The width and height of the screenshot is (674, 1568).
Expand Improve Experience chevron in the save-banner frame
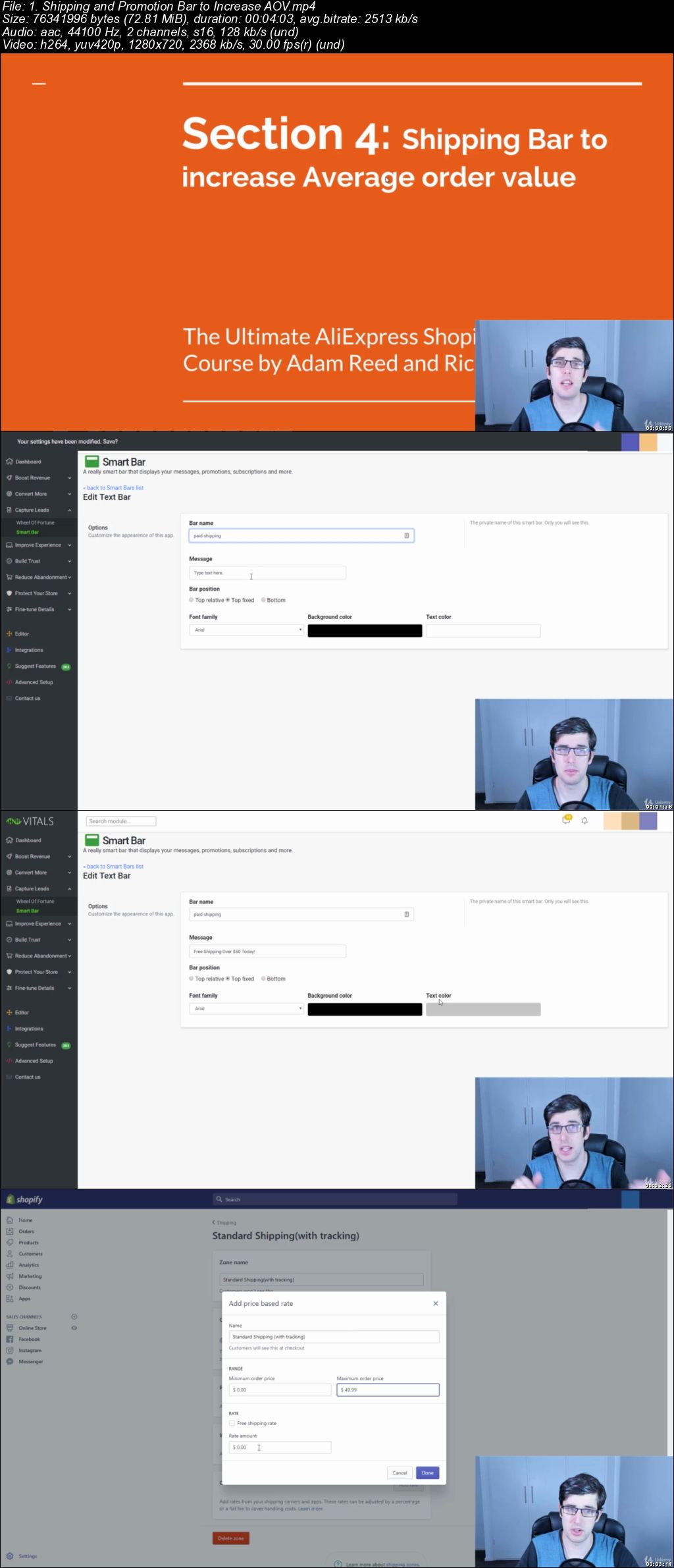pyautogui.click(x=69, y=545)
